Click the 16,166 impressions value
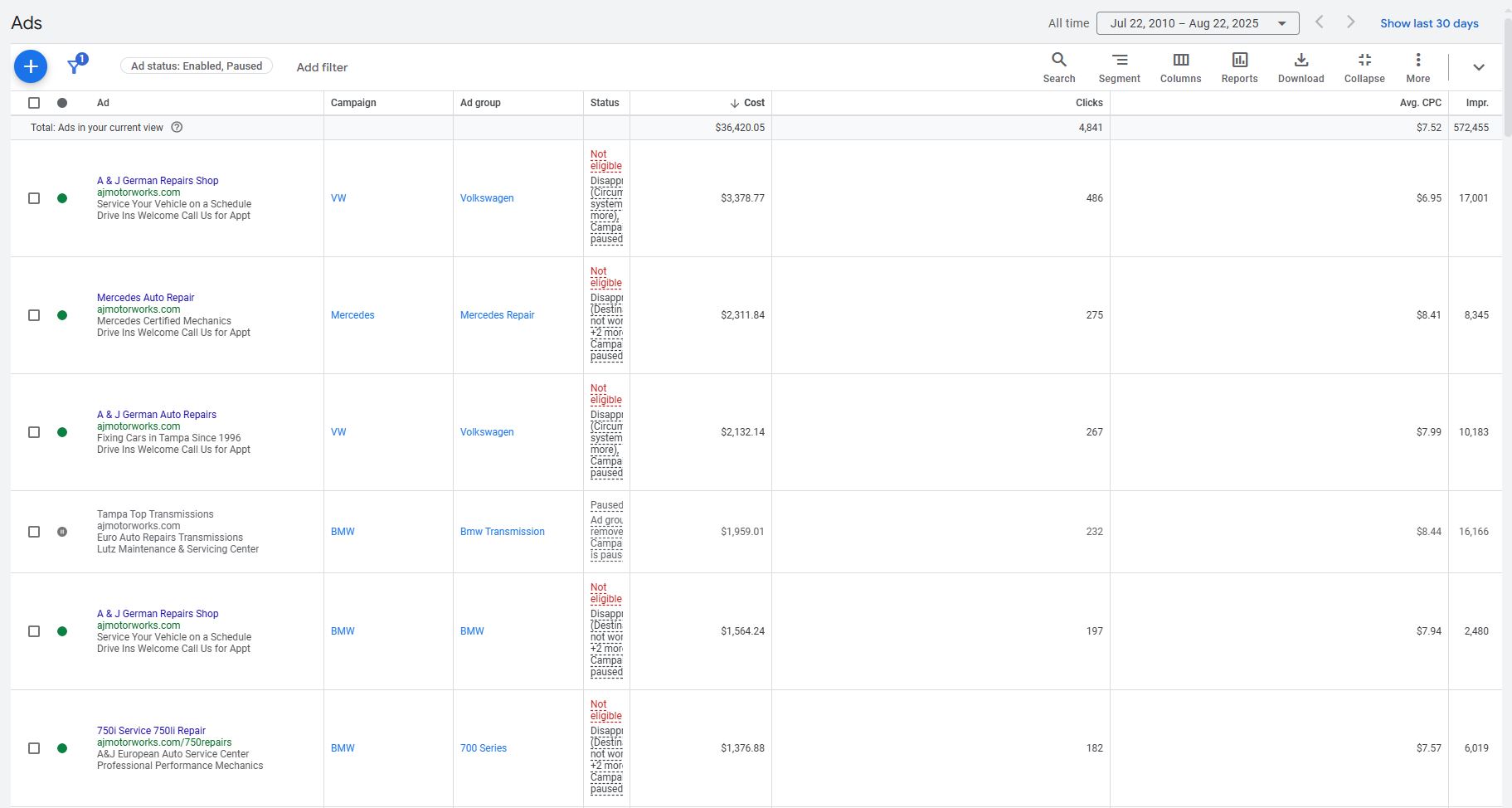This screenshot has width=1512, height=808. point(1474,532)
